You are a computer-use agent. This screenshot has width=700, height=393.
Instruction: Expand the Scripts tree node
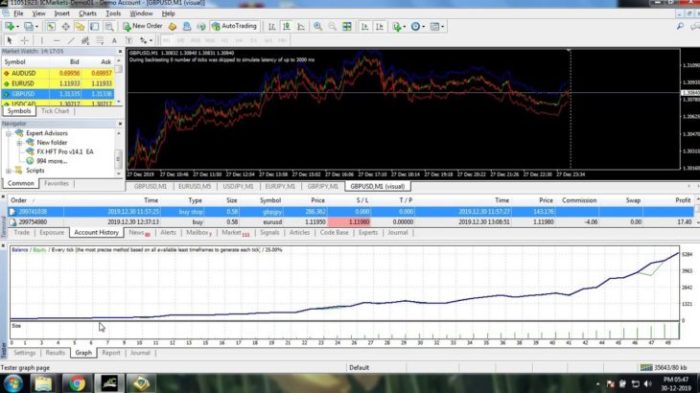(8, 170)
